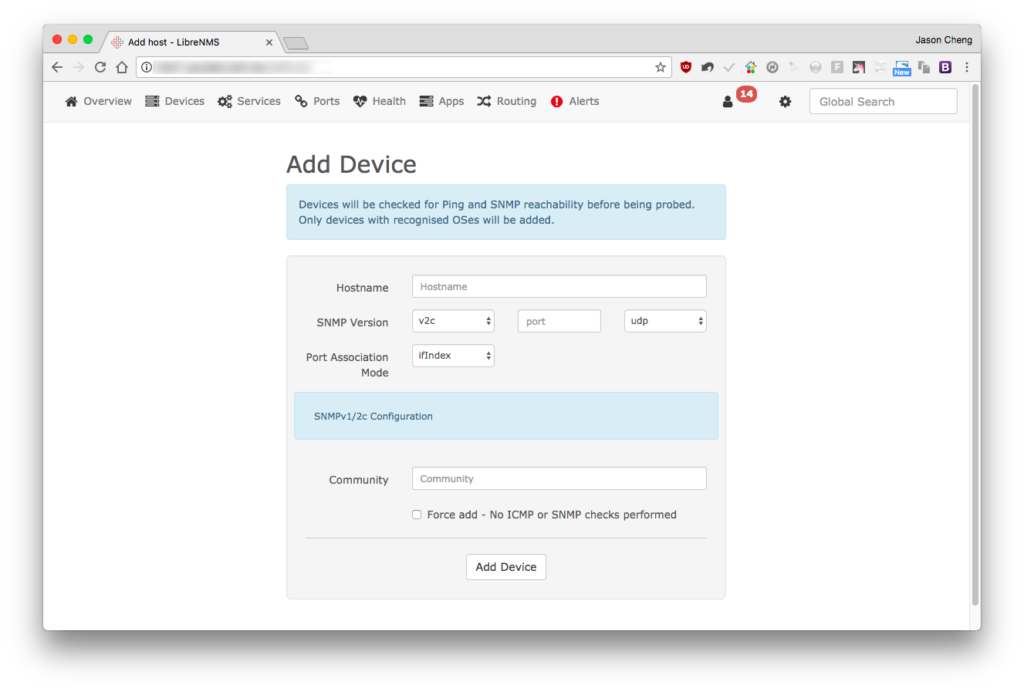Go back with the browser back arrow

coord(57,67)
